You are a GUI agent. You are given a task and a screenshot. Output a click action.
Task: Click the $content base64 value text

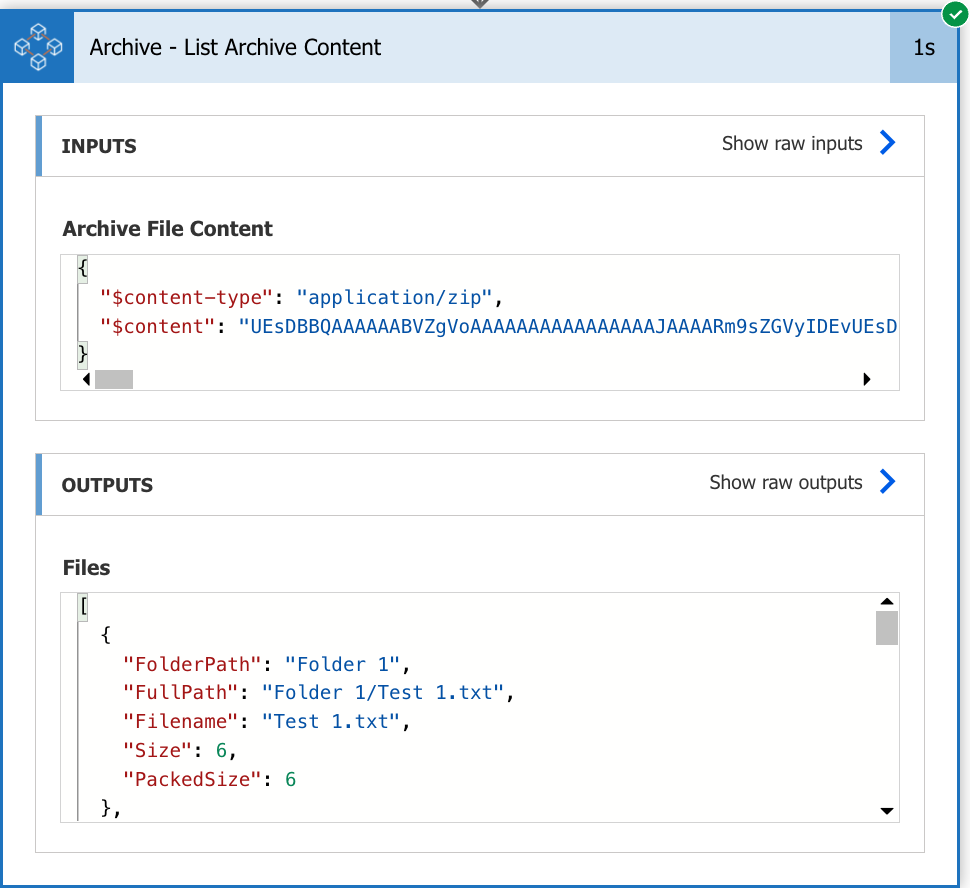click(x=567, y=326)
